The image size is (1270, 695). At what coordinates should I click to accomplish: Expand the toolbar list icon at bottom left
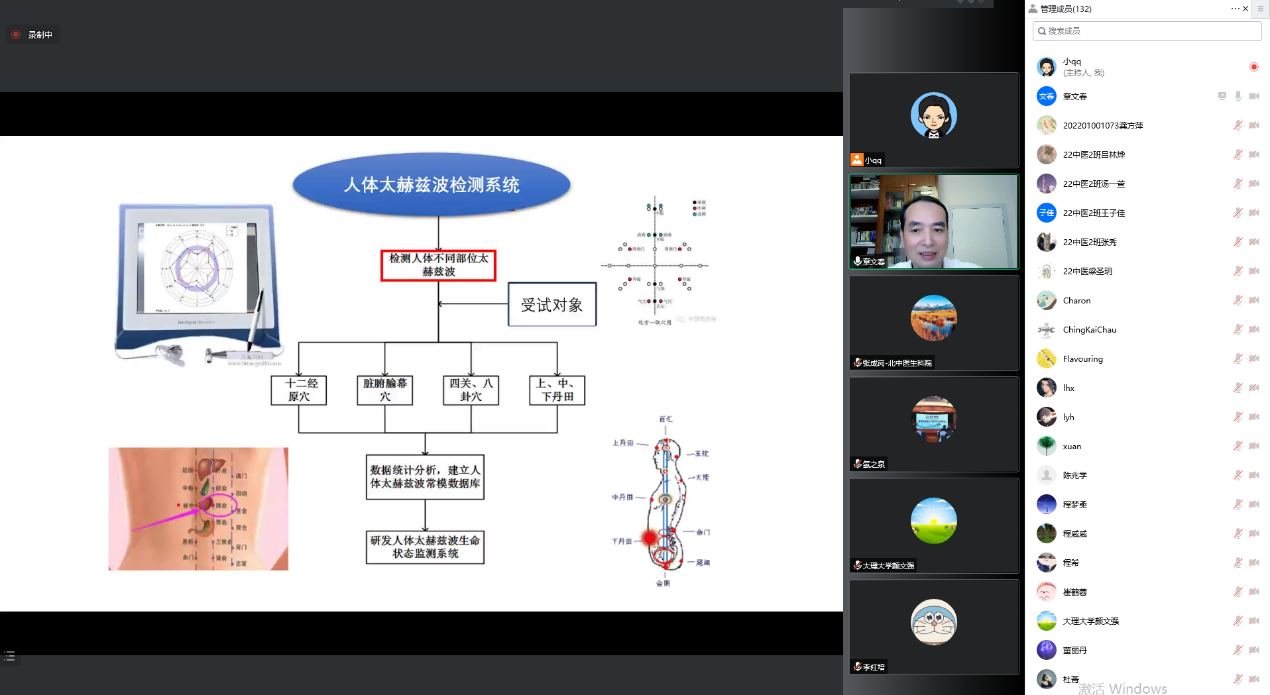(10, 656)
